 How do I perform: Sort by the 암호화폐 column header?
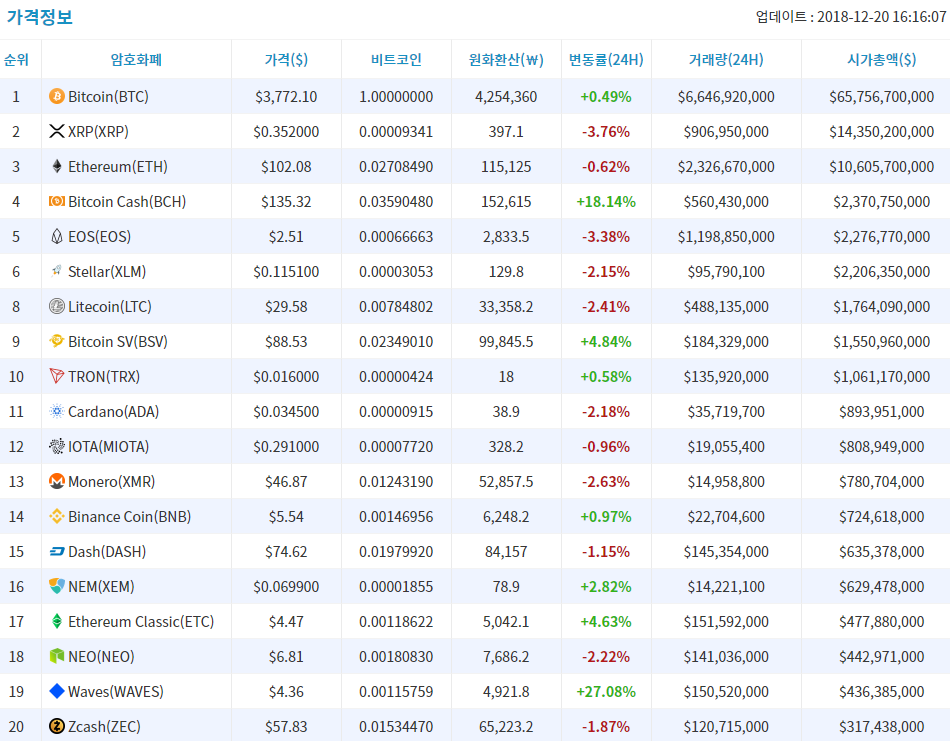pyautogui.click(x=136, y=59)
